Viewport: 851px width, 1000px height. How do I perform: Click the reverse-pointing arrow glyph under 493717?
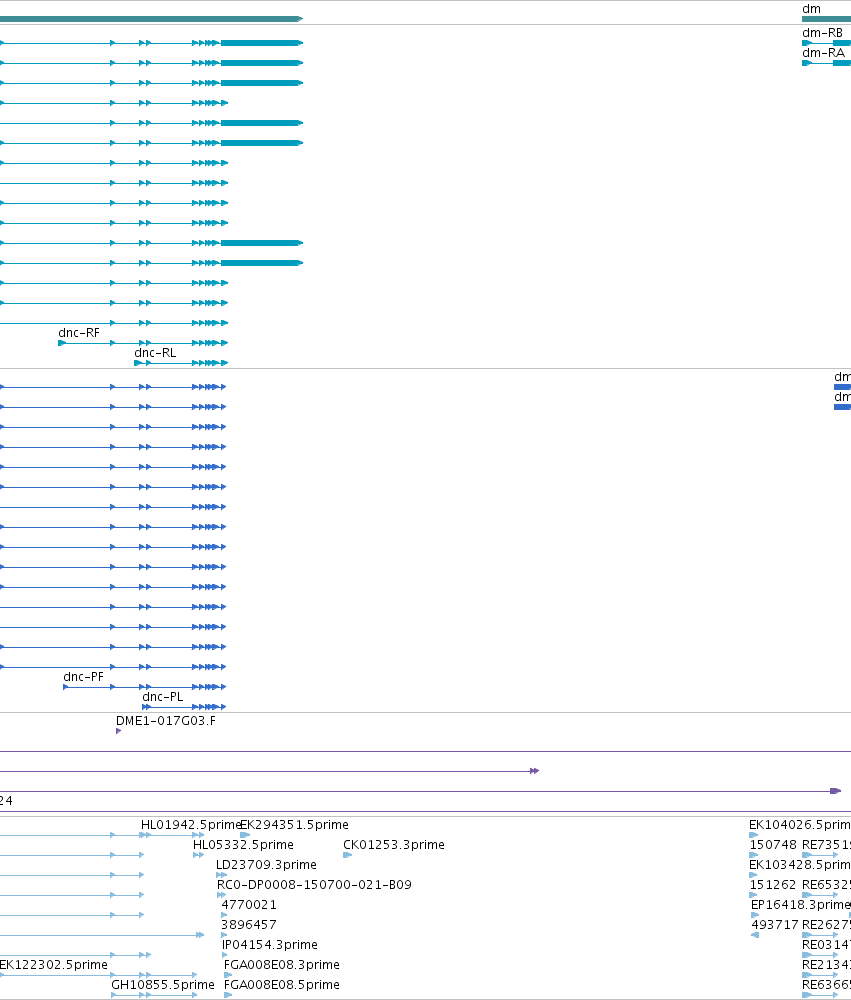tap(755, 935)
